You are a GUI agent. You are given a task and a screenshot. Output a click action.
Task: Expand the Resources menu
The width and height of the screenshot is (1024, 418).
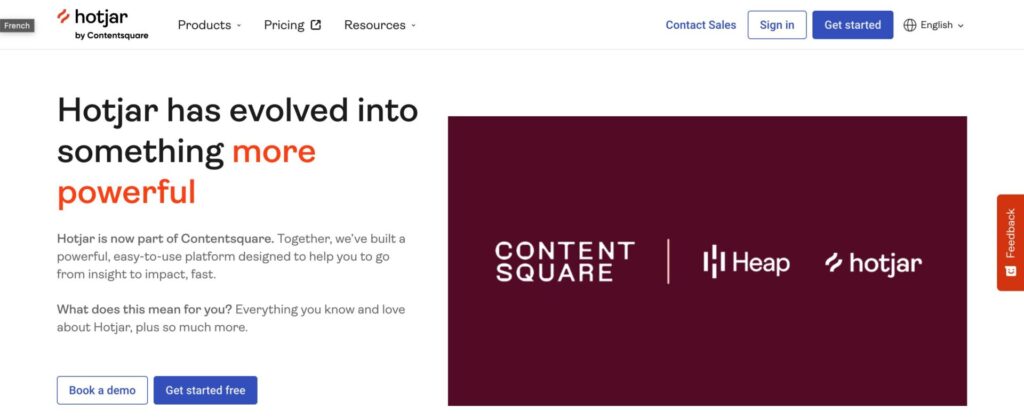tap(380, 25)
